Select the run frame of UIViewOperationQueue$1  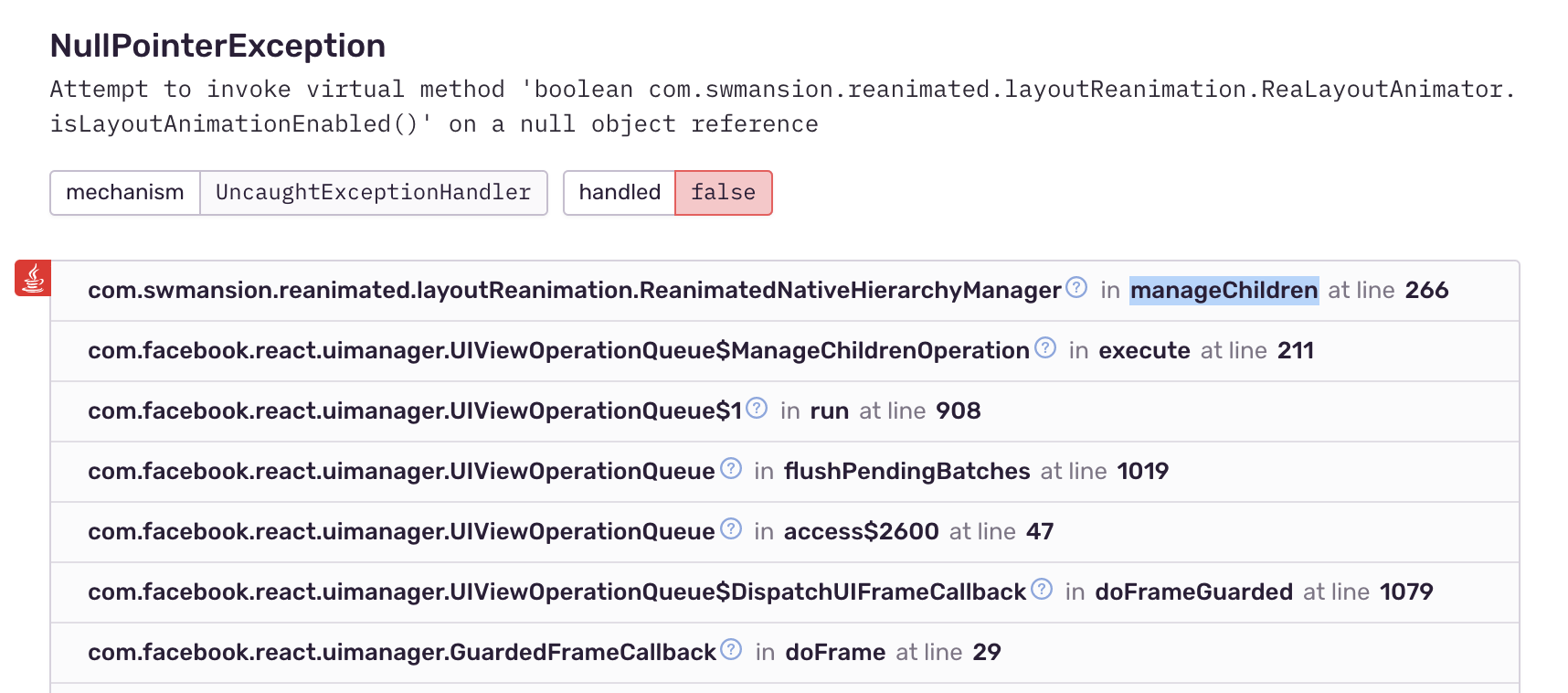point(830,411)
